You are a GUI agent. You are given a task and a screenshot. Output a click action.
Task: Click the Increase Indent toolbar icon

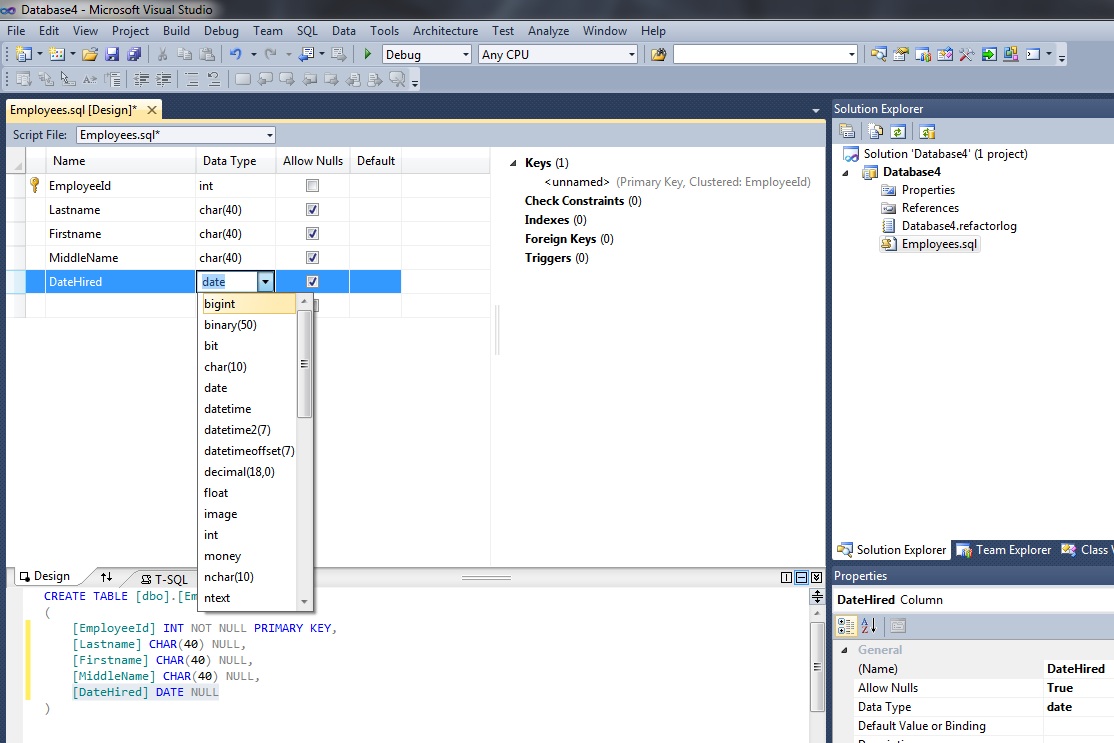163,80
